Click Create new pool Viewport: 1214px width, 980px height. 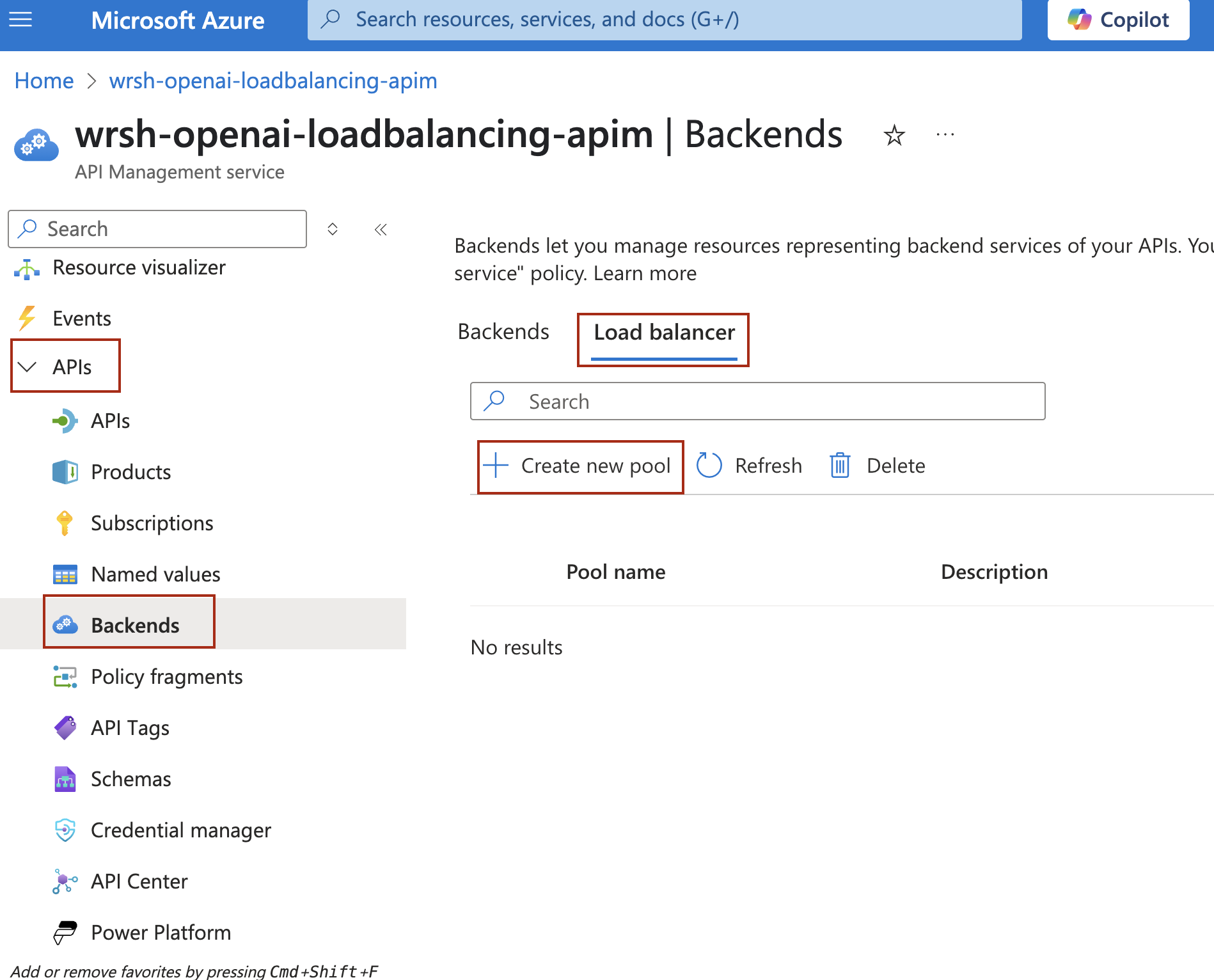(x=577, y=466)
